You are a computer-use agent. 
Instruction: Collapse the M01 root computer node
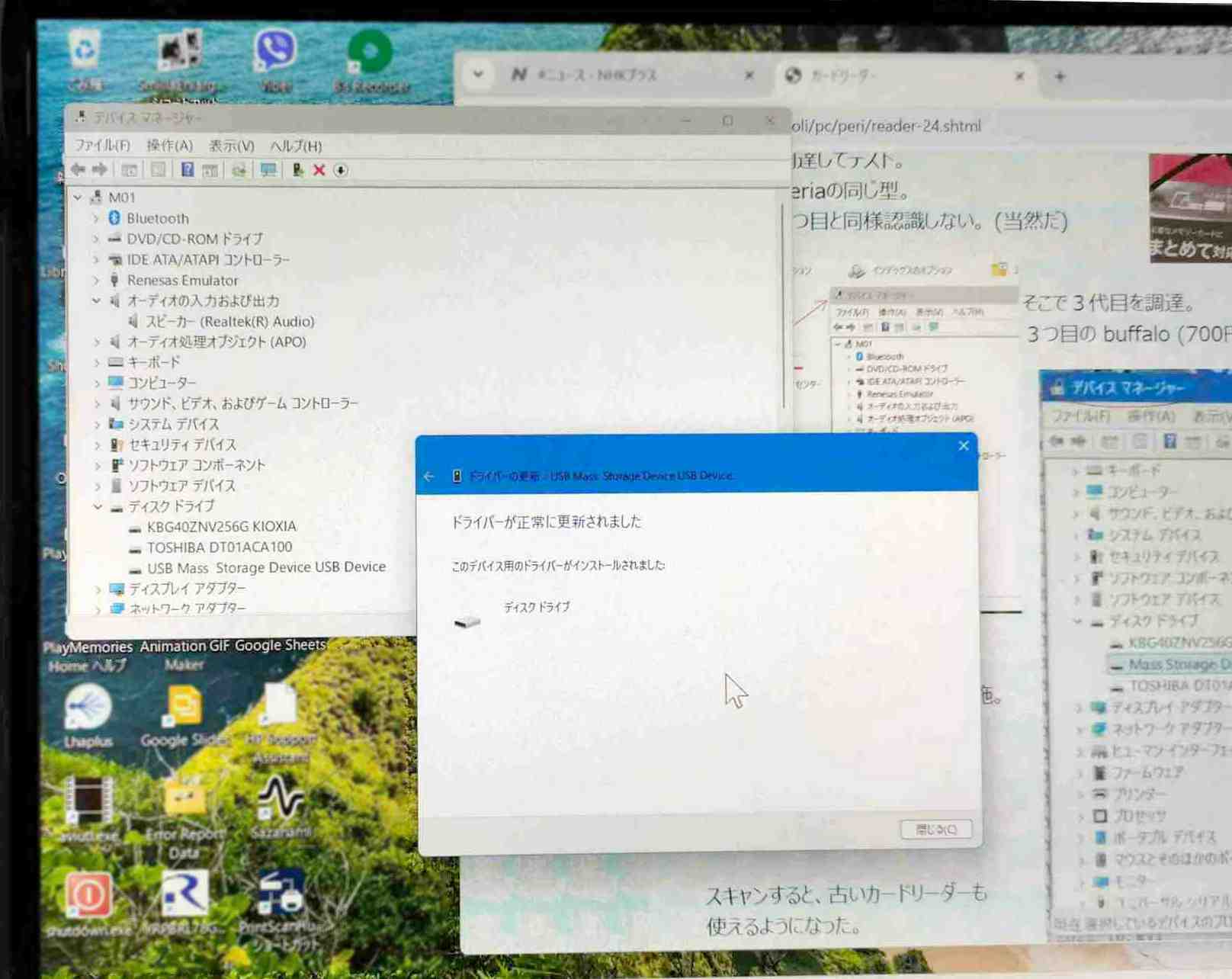[x=78, y=197]
